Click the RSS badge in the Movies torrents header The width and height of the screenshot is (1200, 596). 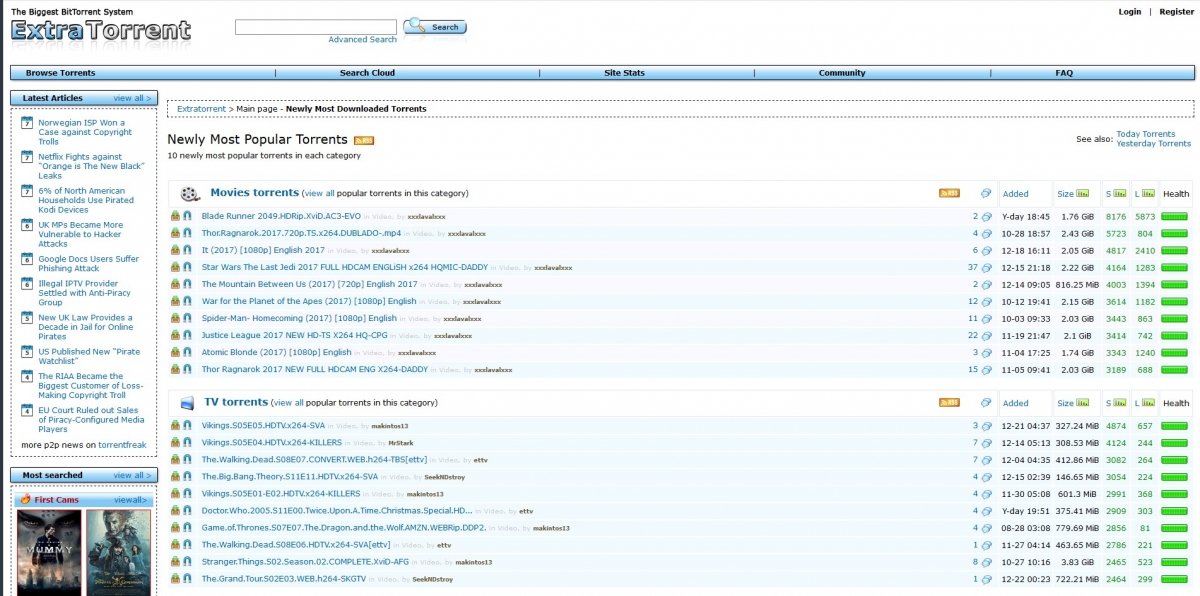click(x=949, y=193)
